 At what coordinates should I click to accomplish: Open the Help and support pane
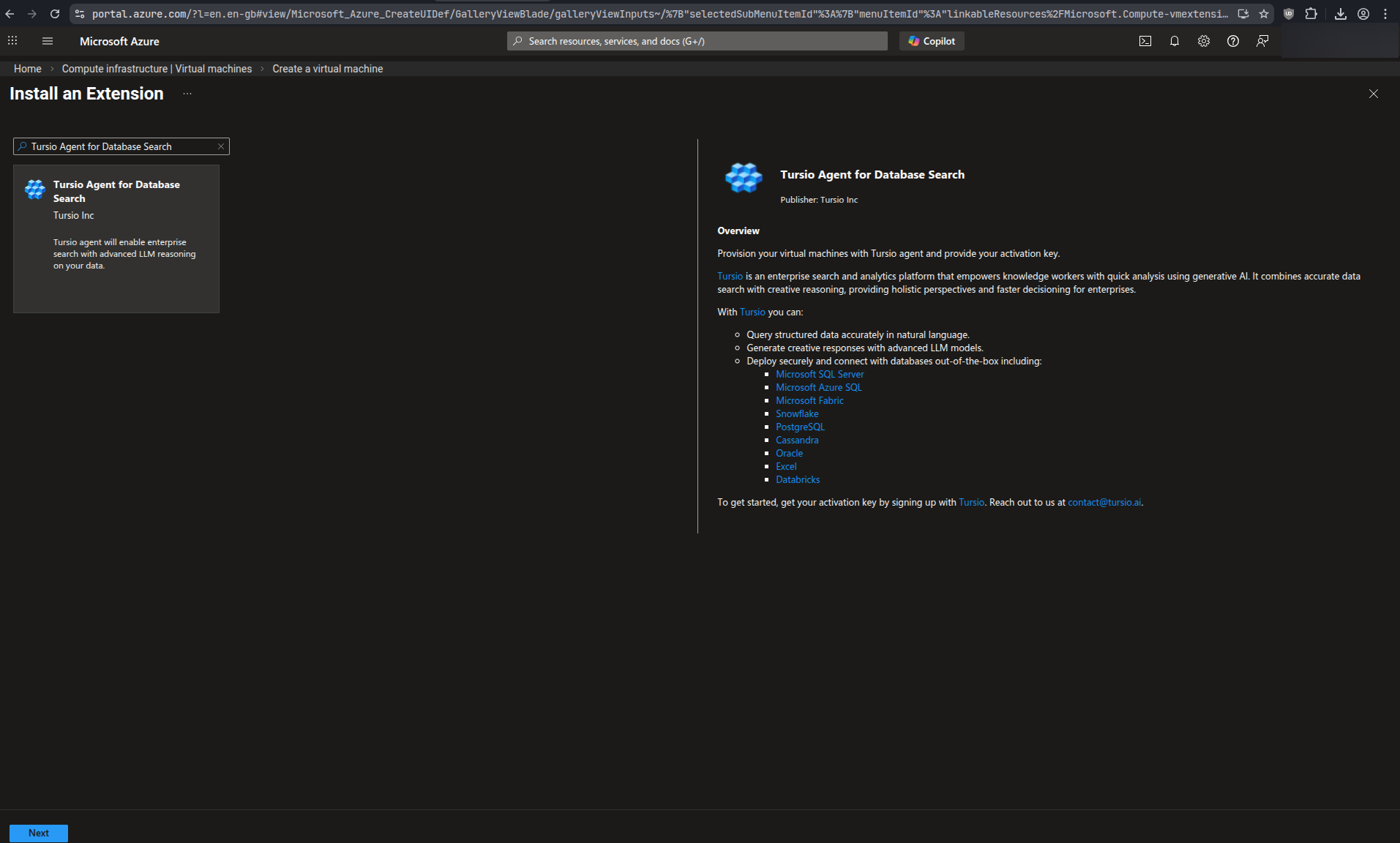[x=1232, y=41]
